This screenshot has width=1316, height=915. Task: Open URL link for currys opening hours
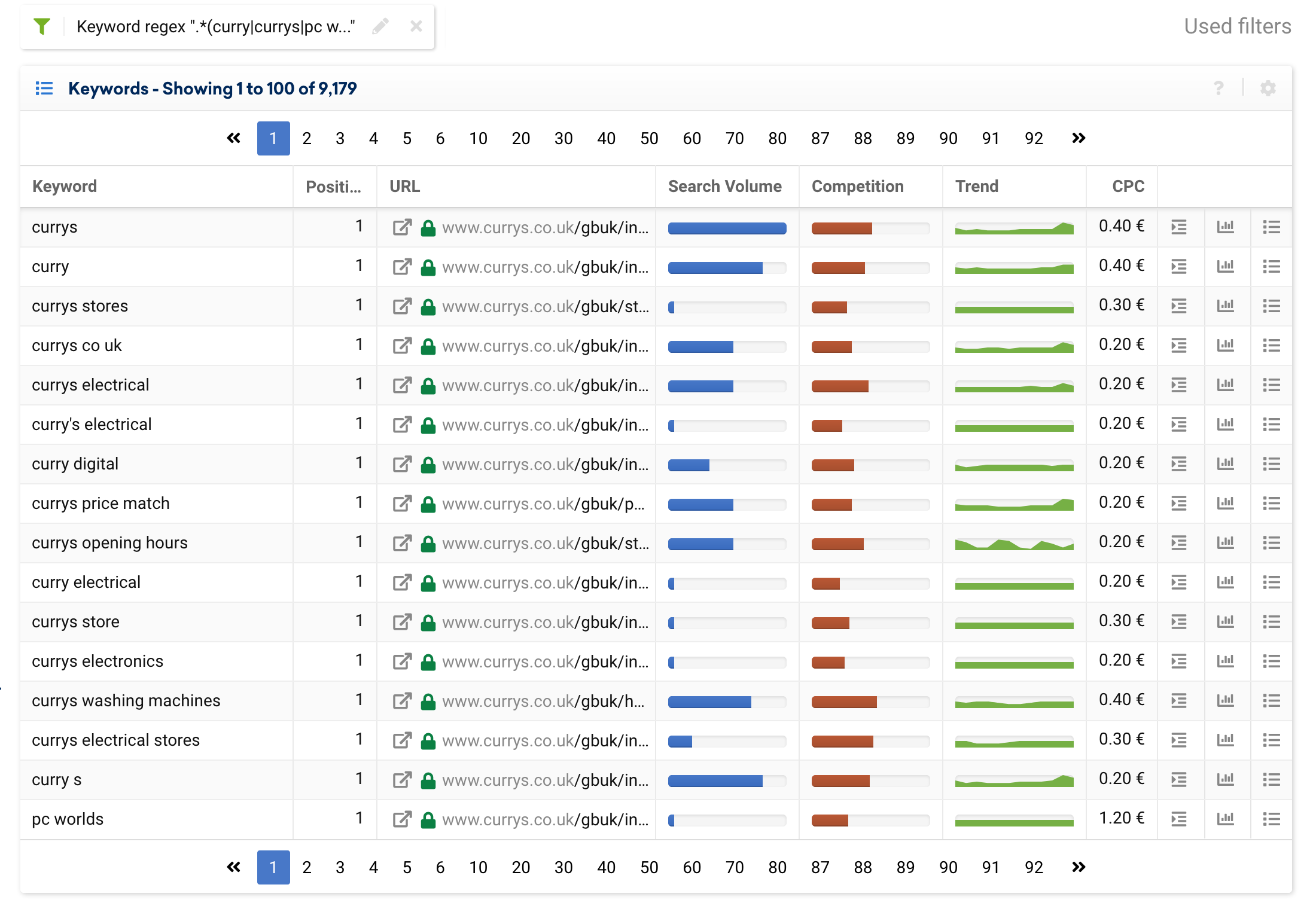[x=546, y=543]
